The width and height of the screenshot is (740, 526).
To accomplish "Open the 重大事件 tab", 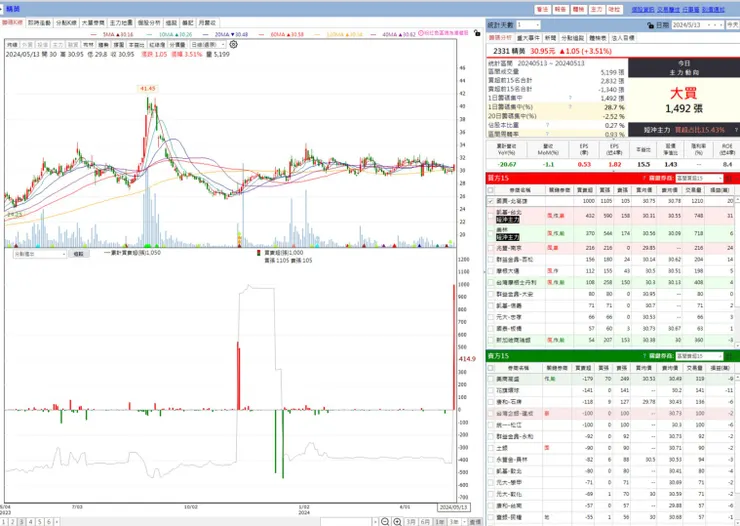I will [x=528, y=38].
